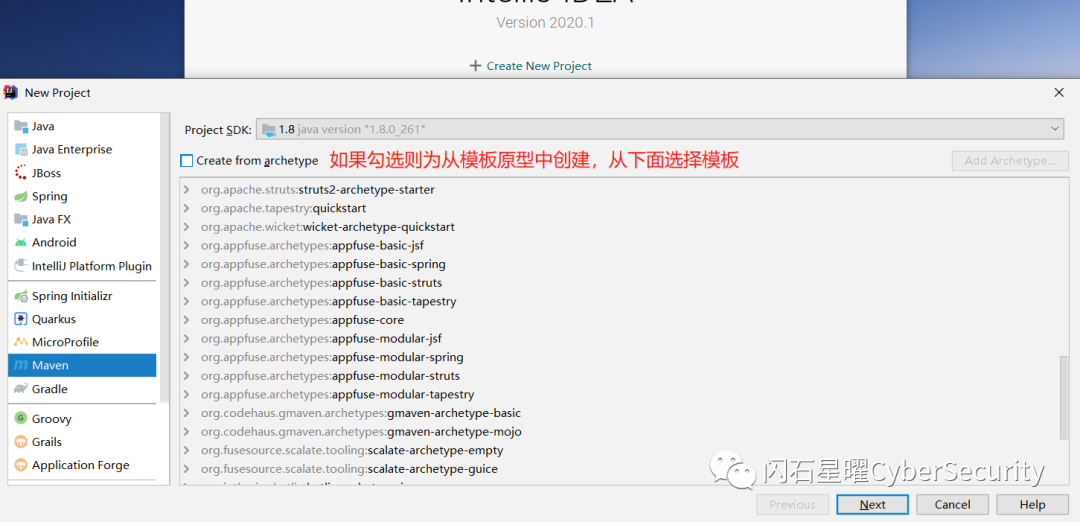Viewport: 1080px width, 522px height.
Task: Enable the Create from archetype checkbox
Action: click(x=187, y=160)
